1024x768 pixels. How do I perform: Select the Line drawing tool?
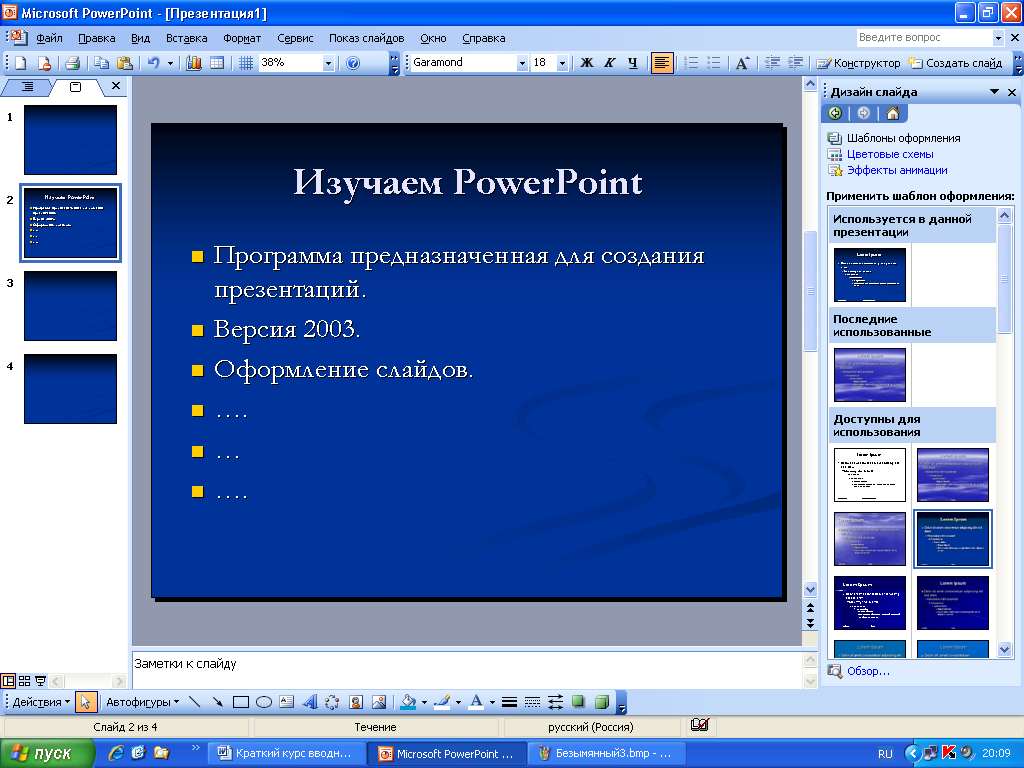point(195,702)
